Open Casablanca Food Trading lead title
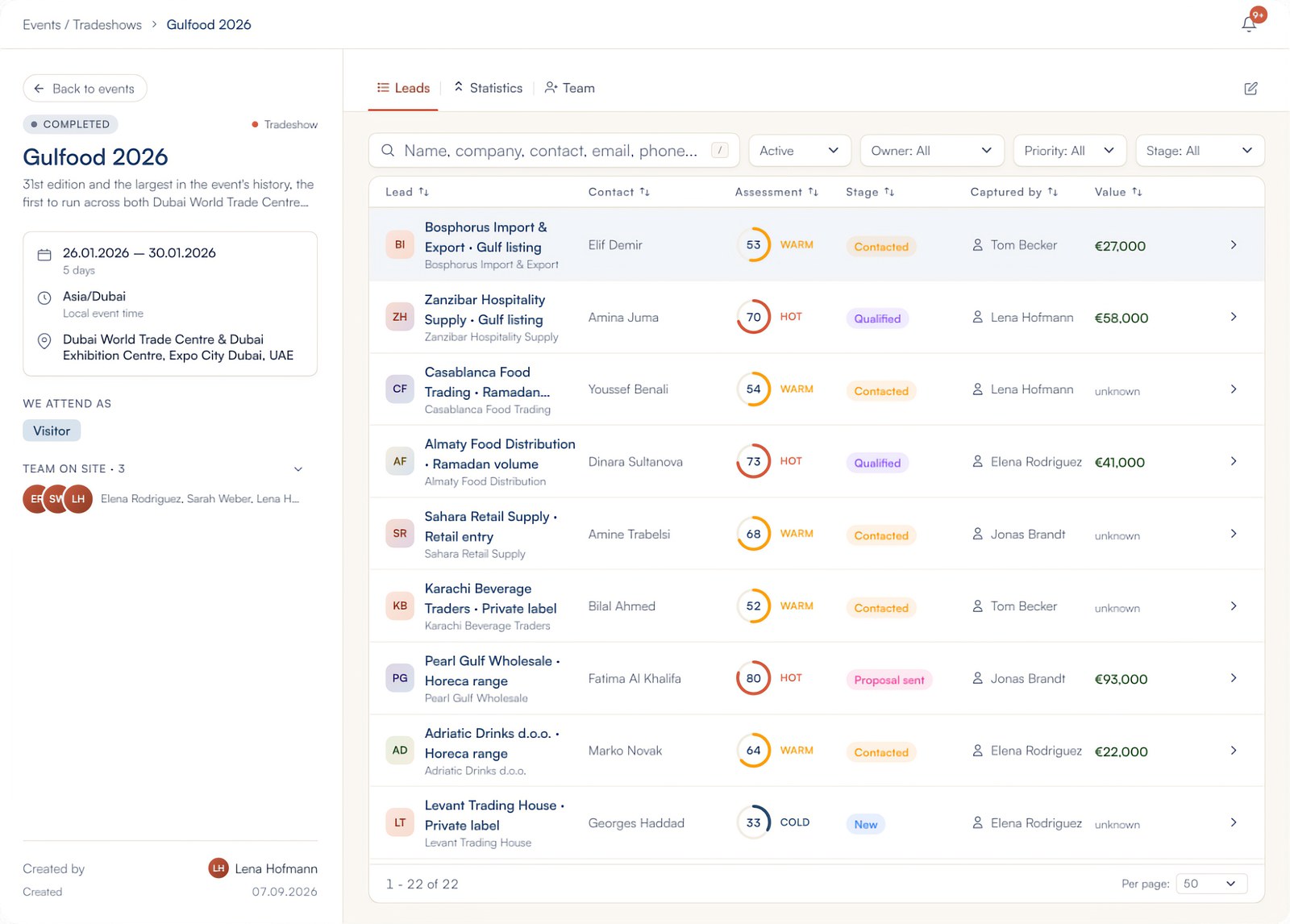 [487, 382]
